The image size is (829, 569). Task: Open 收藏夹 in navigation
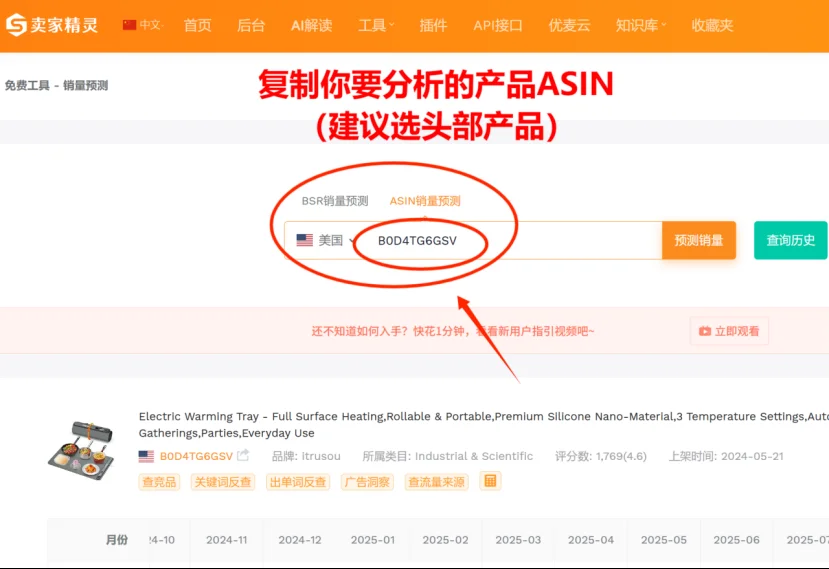tap(712, 25)
